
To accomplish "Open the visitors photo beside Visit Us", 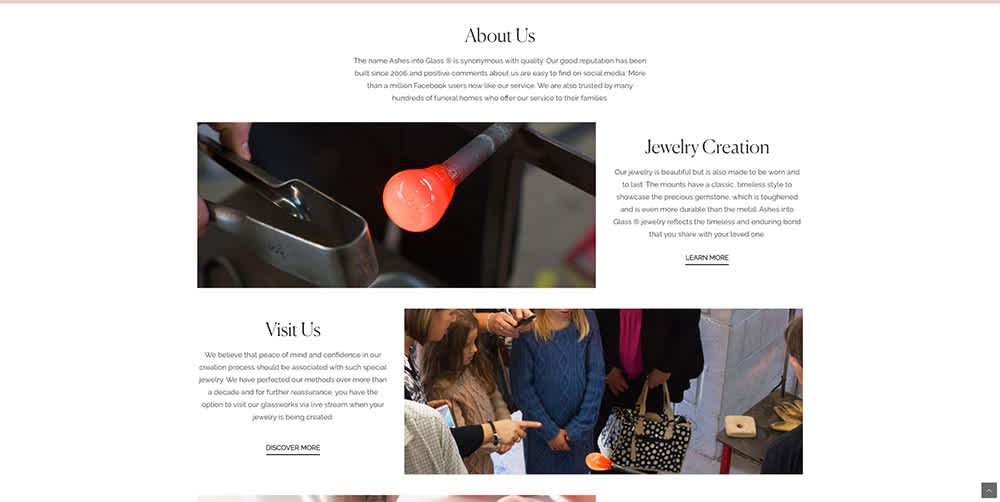I will [603, 392].
